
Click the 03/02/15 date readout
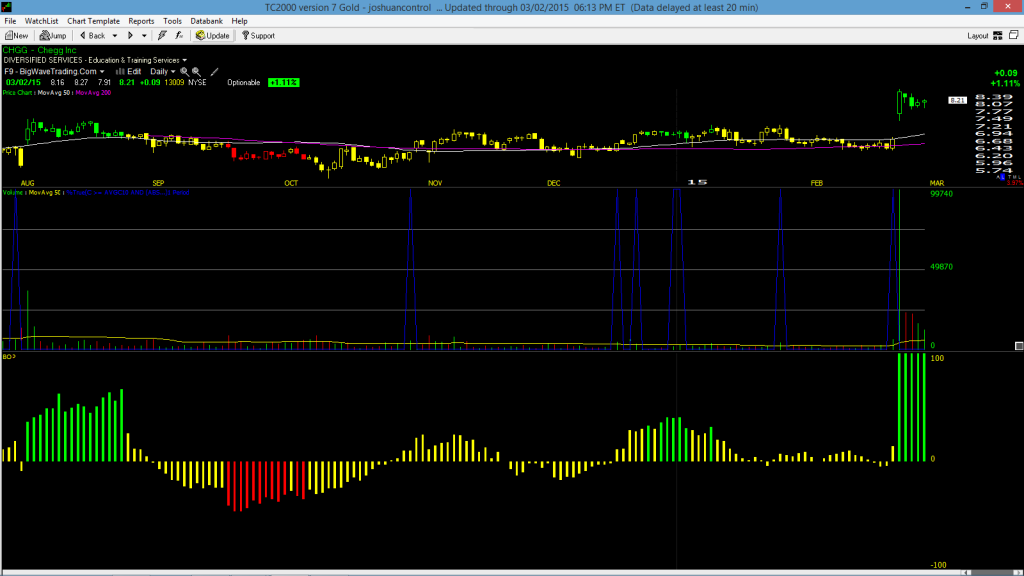coord(24,83)
